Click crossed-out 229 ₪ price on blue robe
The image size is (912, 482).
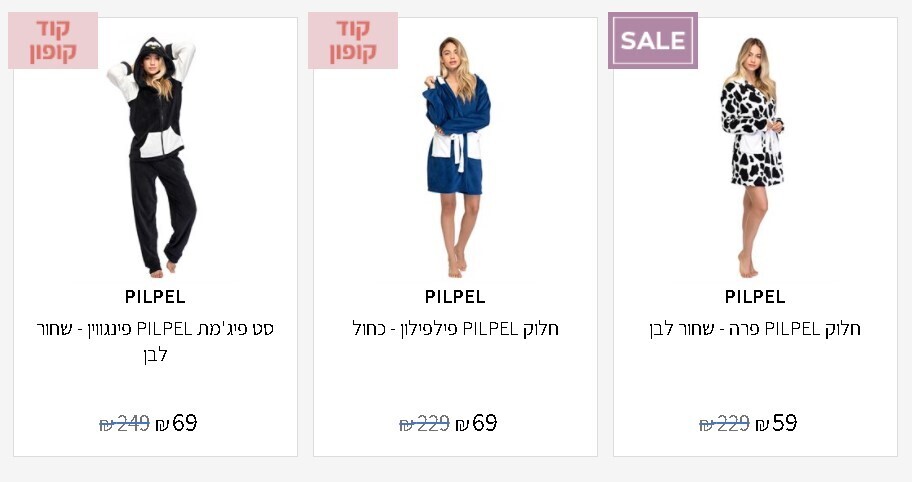424,424
